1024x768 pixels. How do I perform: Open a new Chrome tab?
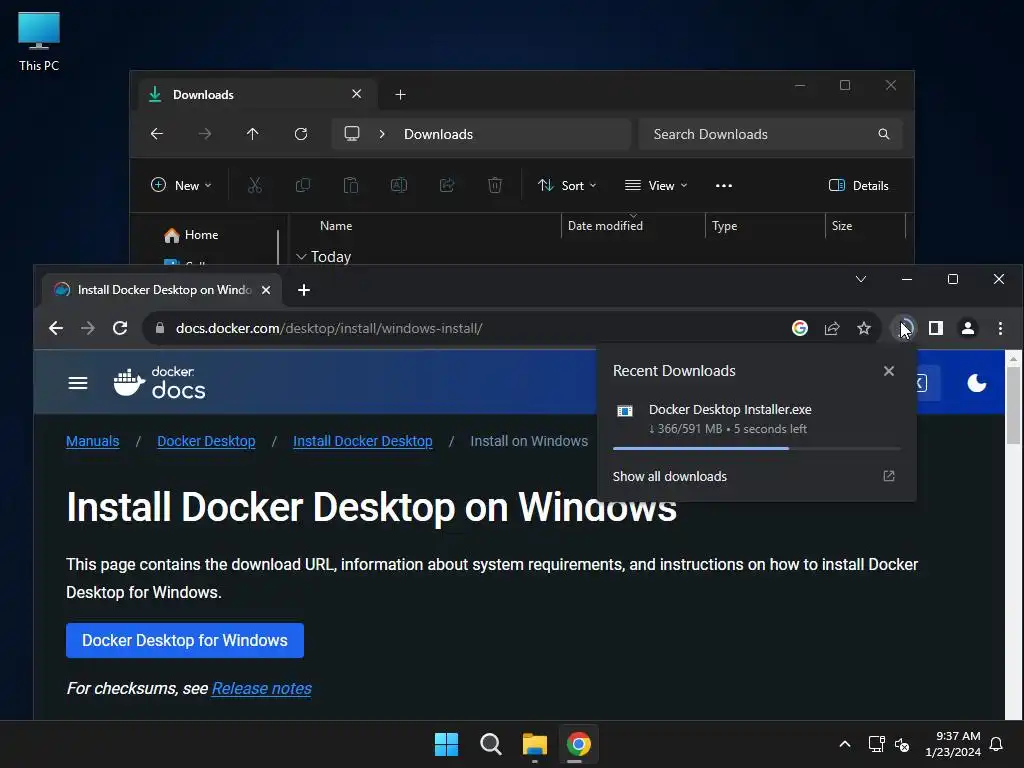point(304,290)
